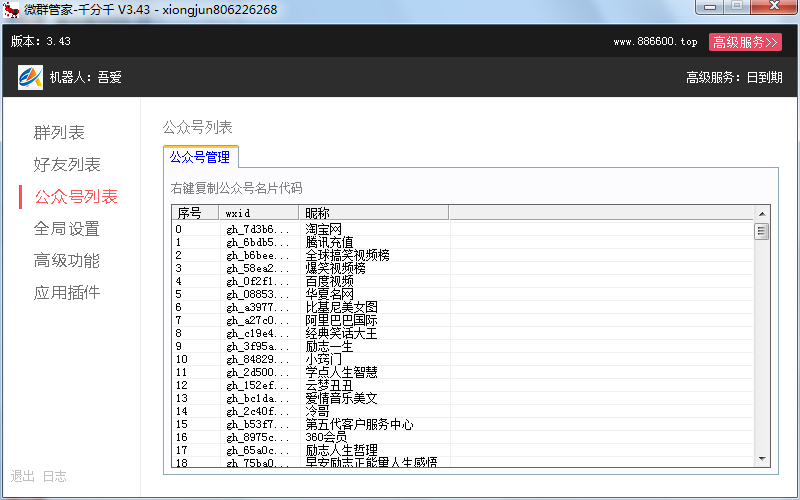This screenshot has height=500, width=800.
Task: Click 退出 at bottom left
Action: tap(22, 477)
